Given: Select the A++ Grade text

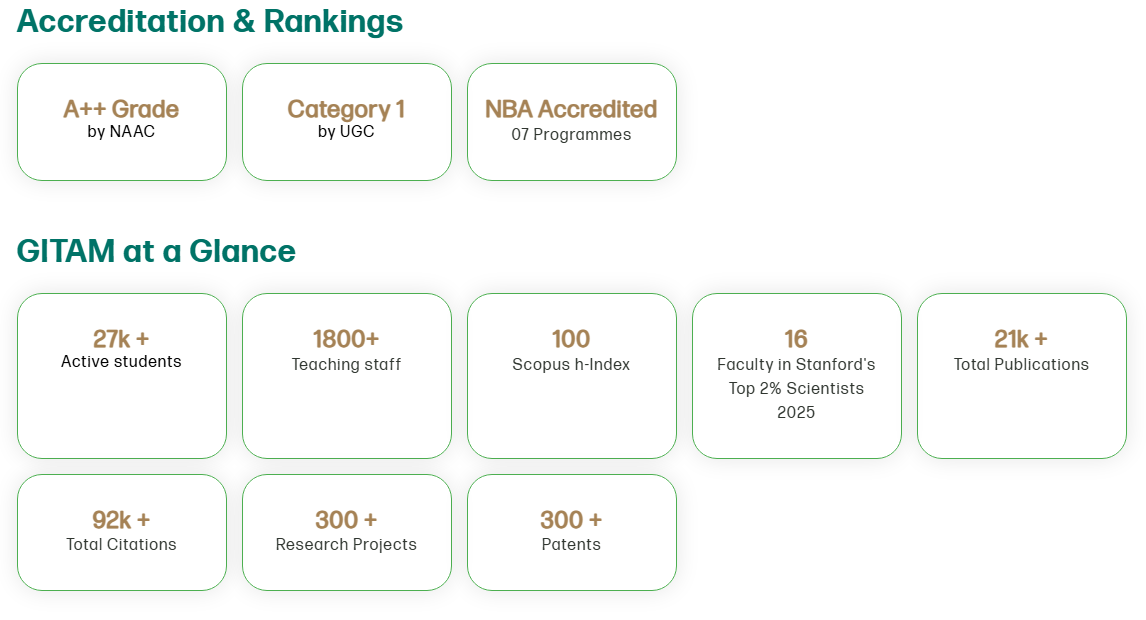Looking at the screenshot, I should 121,109.
